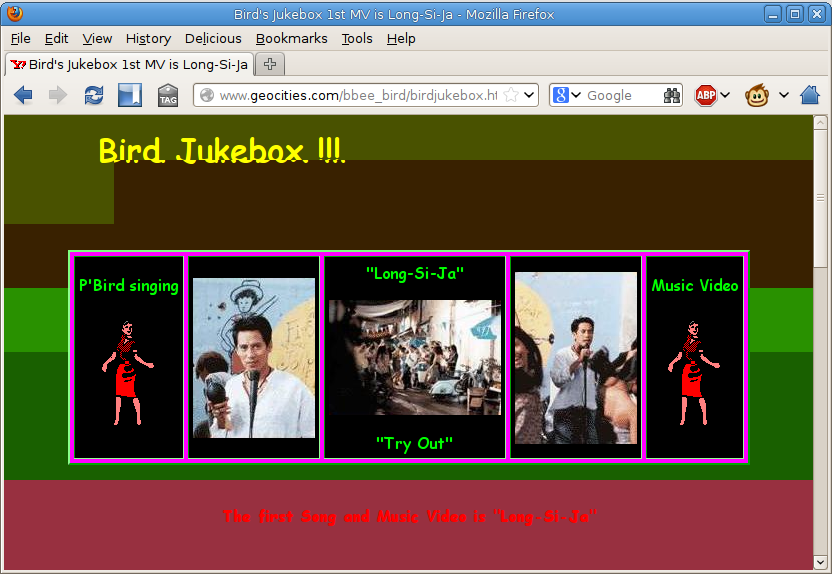Click the scrollbar up arrow
Image resolution: width=832 pixels, height=575 pixels.
(x=820, y=123)
